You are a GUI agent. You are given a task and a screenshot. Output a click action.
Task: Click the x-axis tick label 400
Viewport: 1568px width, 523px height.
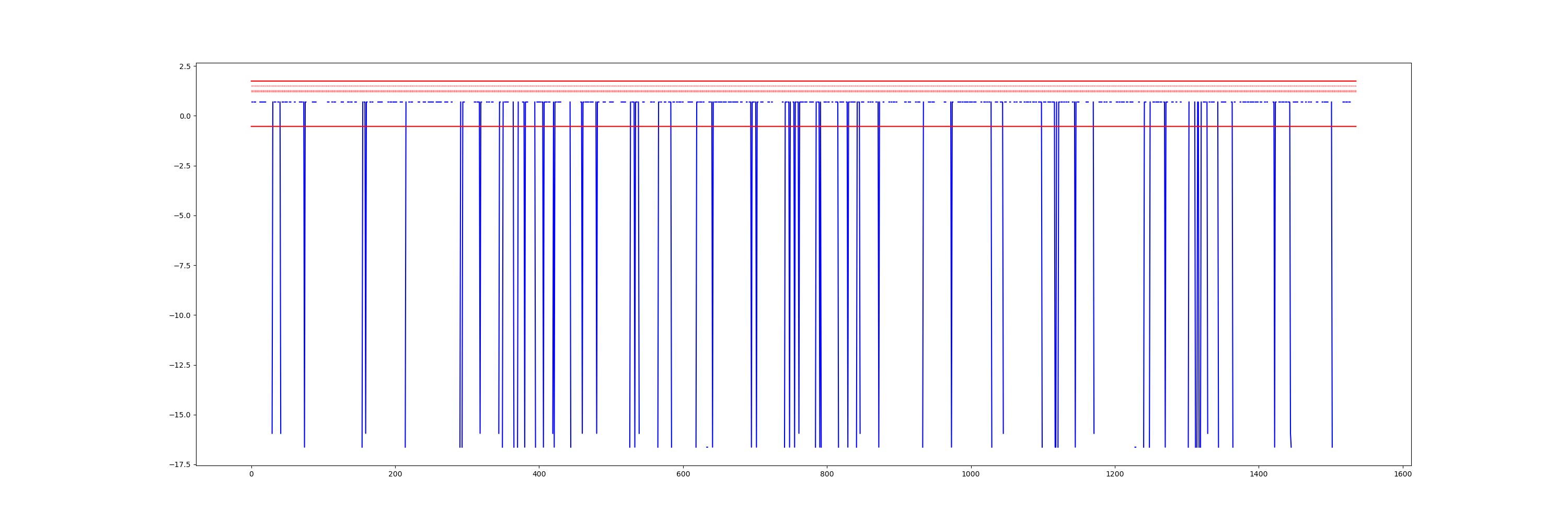tap(539, 474)
